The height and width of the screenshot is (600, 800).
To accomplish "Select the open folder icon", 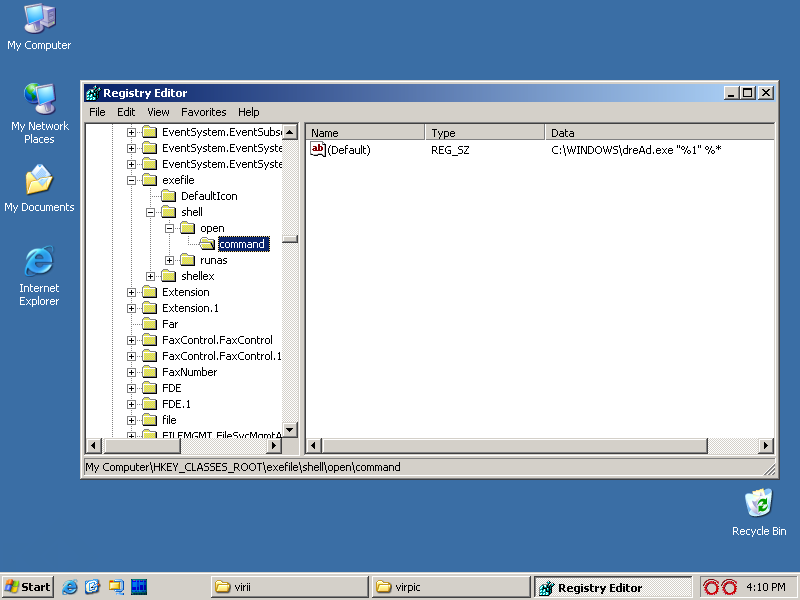I will (x=188, y=228).
